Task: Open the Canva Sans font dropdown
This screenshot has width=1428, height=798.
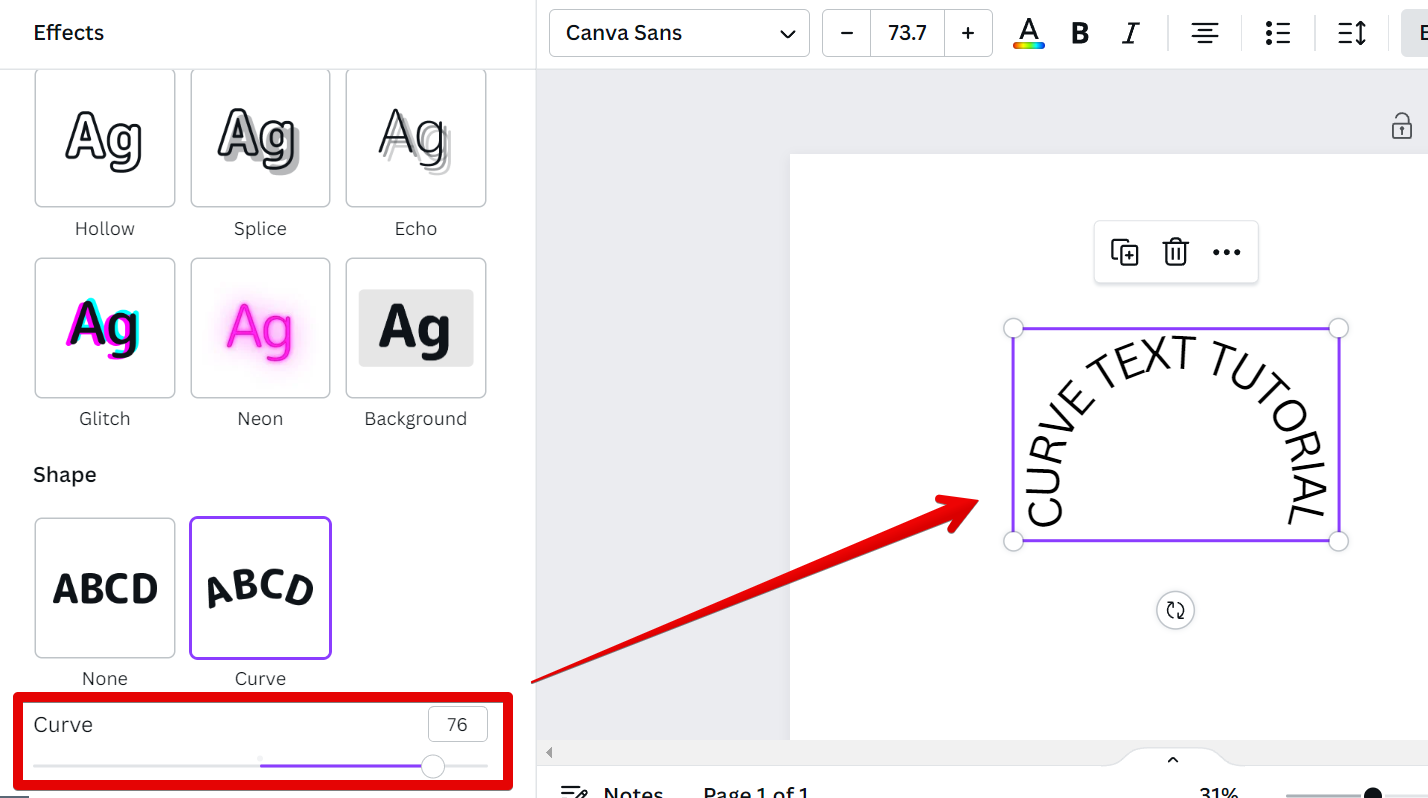Action: click(679, 33)
